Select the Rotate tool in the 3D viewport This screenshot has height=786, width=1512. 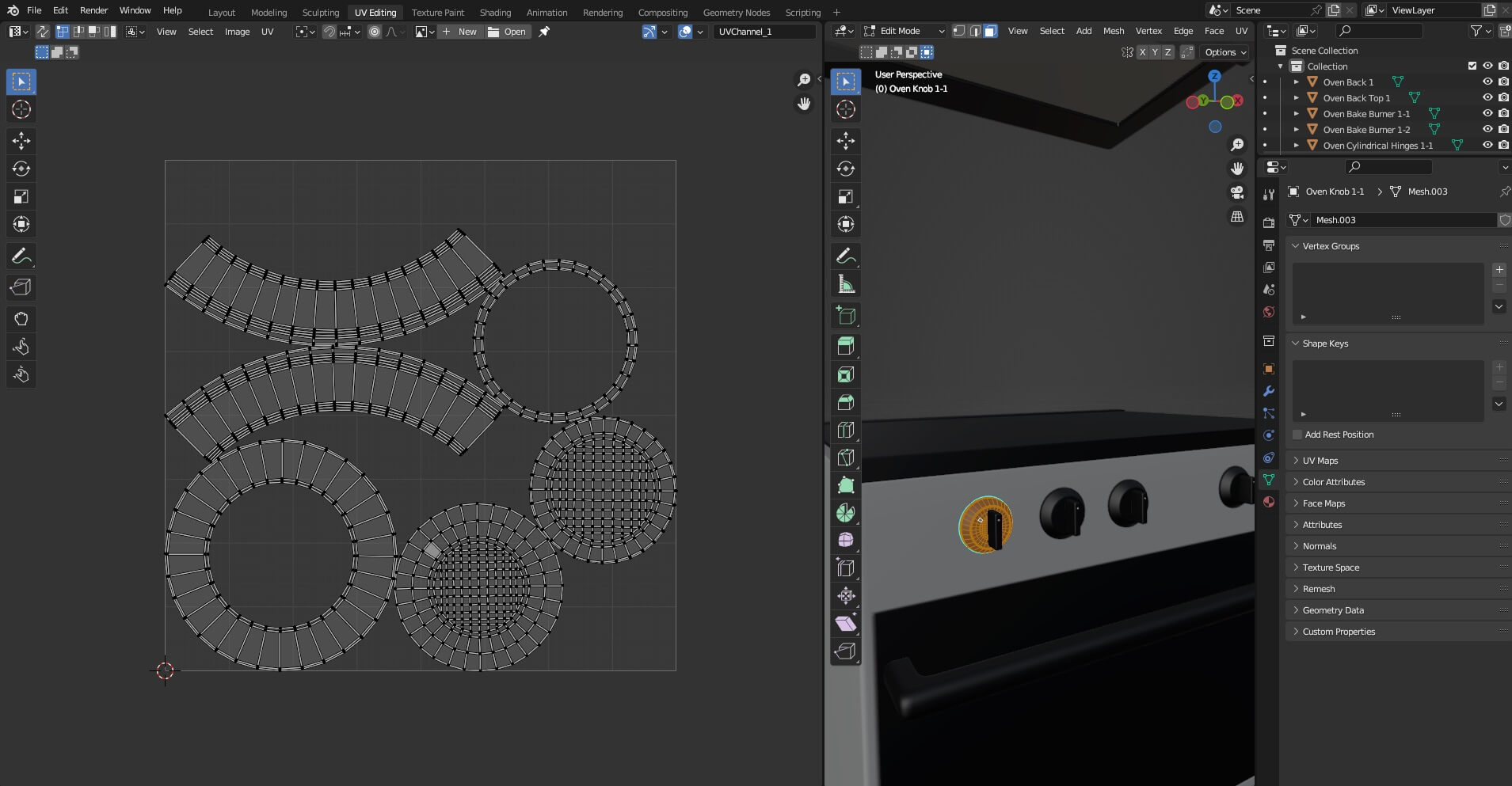[846, 169]
